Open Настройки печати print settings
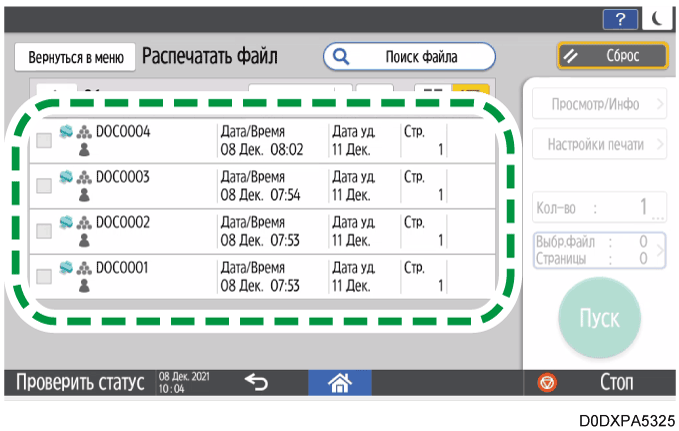The height and width of the screenshot is (431, 679). tap(599, 145)
